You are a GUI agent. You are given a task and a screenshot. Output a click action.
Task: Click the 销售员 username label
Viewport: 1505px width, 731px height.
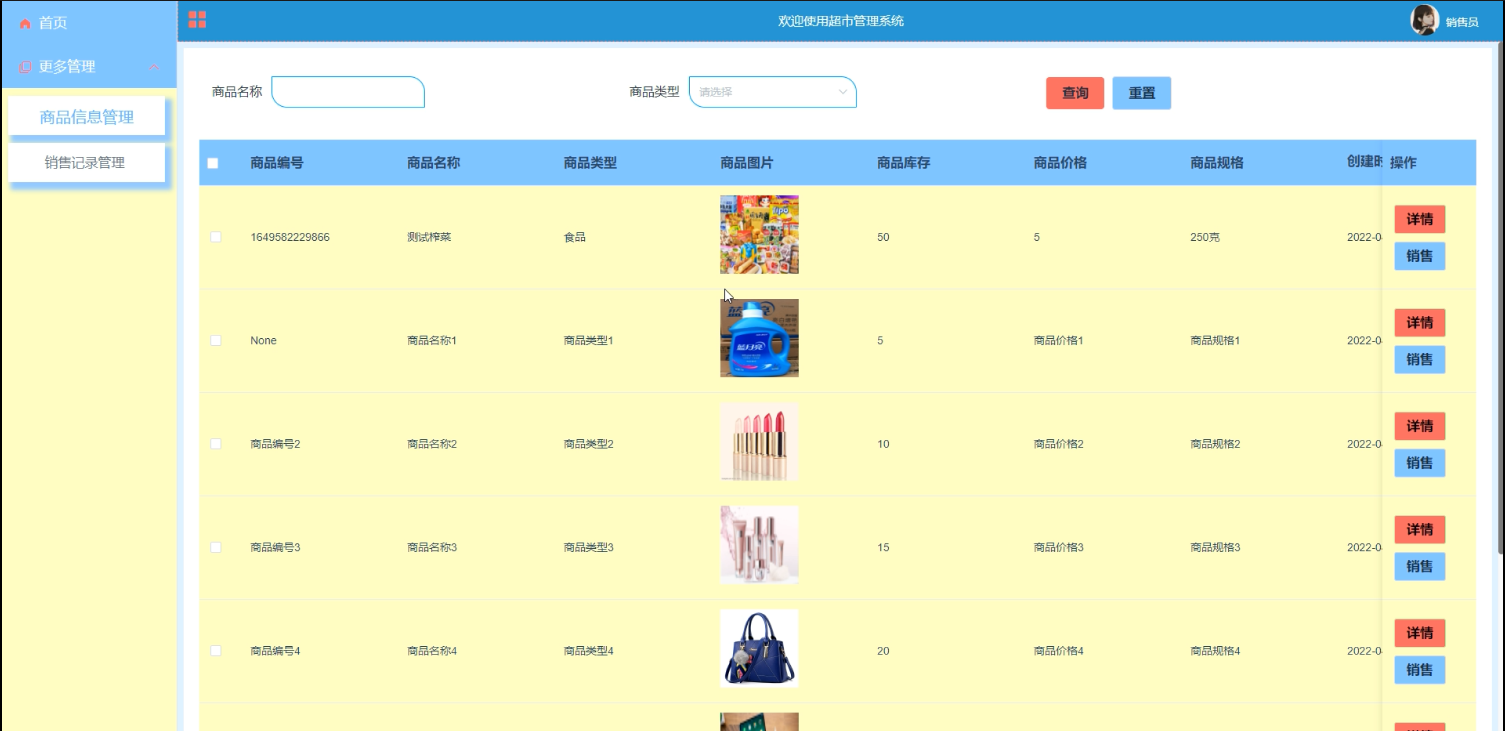tap(1462, 22)
